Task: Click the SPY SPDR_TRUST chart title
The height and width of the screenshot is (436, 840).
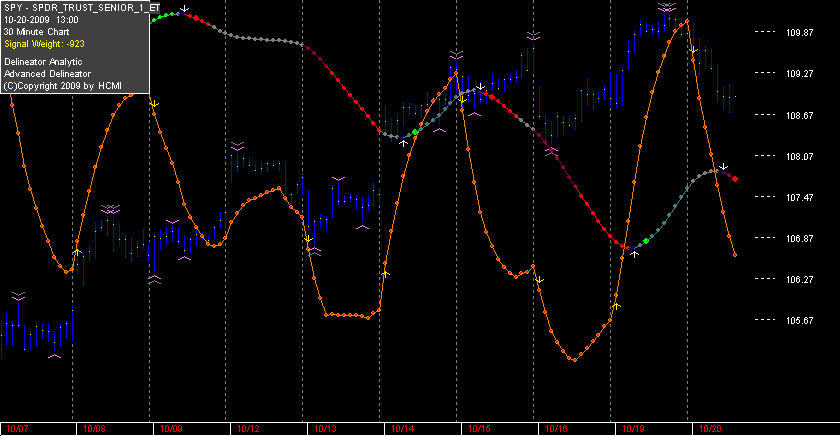Action: pyautogui.click(x=81, y=8)
